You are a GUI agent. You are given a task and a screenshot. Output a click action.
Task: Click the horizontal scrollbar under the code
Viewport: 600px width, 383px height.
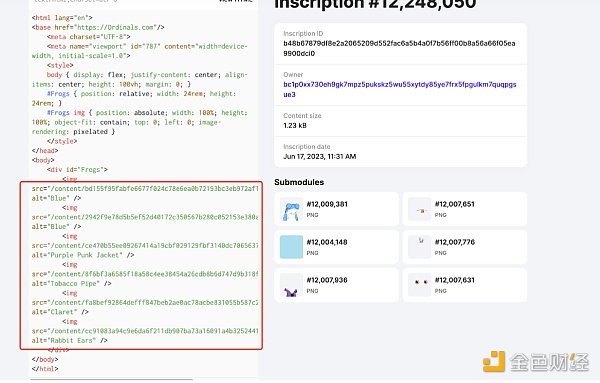(111, 380)
